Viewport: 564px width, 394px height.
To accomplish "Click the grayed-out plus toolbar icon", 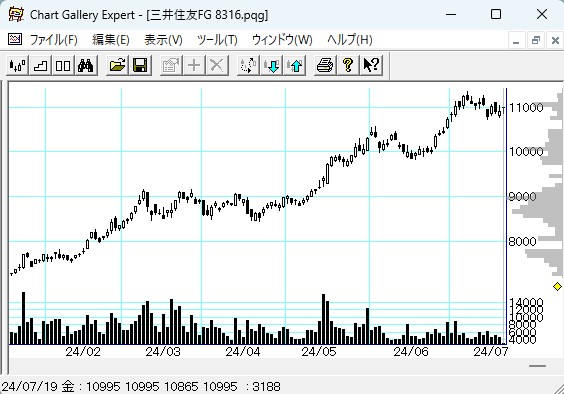I will tap(194, 65).
